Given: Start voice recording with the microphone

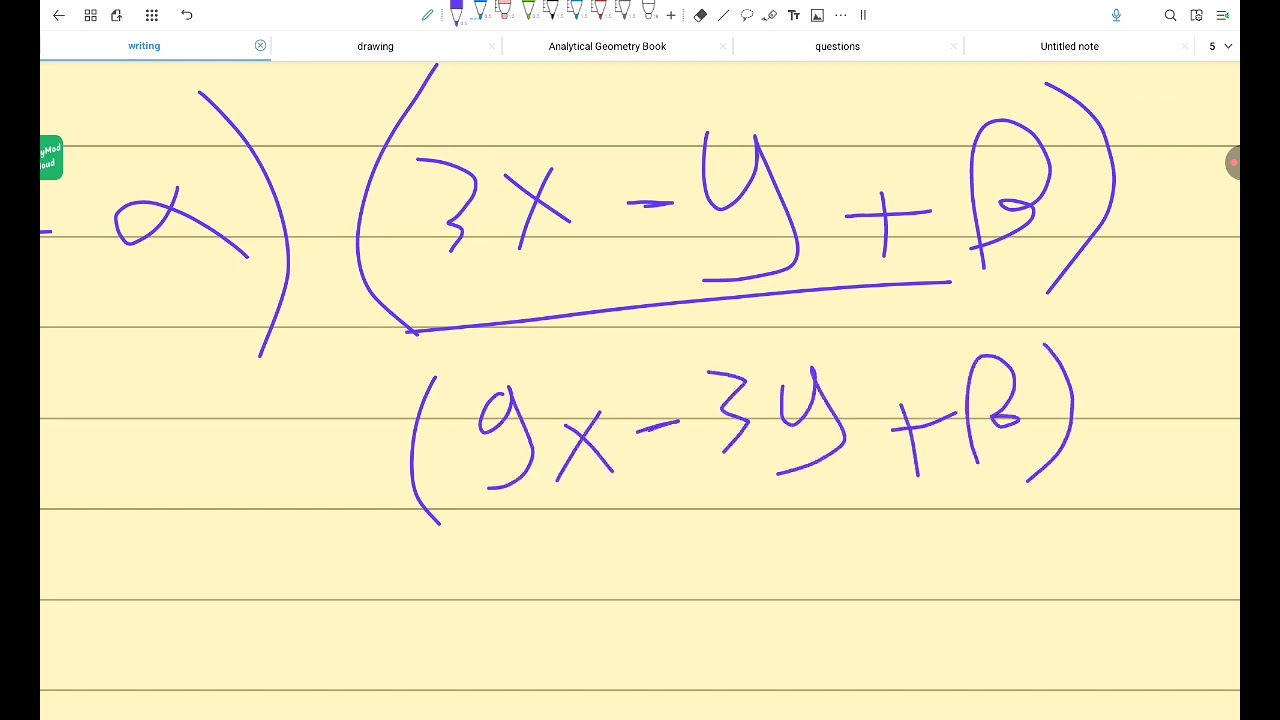Looking at the screenshot, I should click(x=1116, y=15).
